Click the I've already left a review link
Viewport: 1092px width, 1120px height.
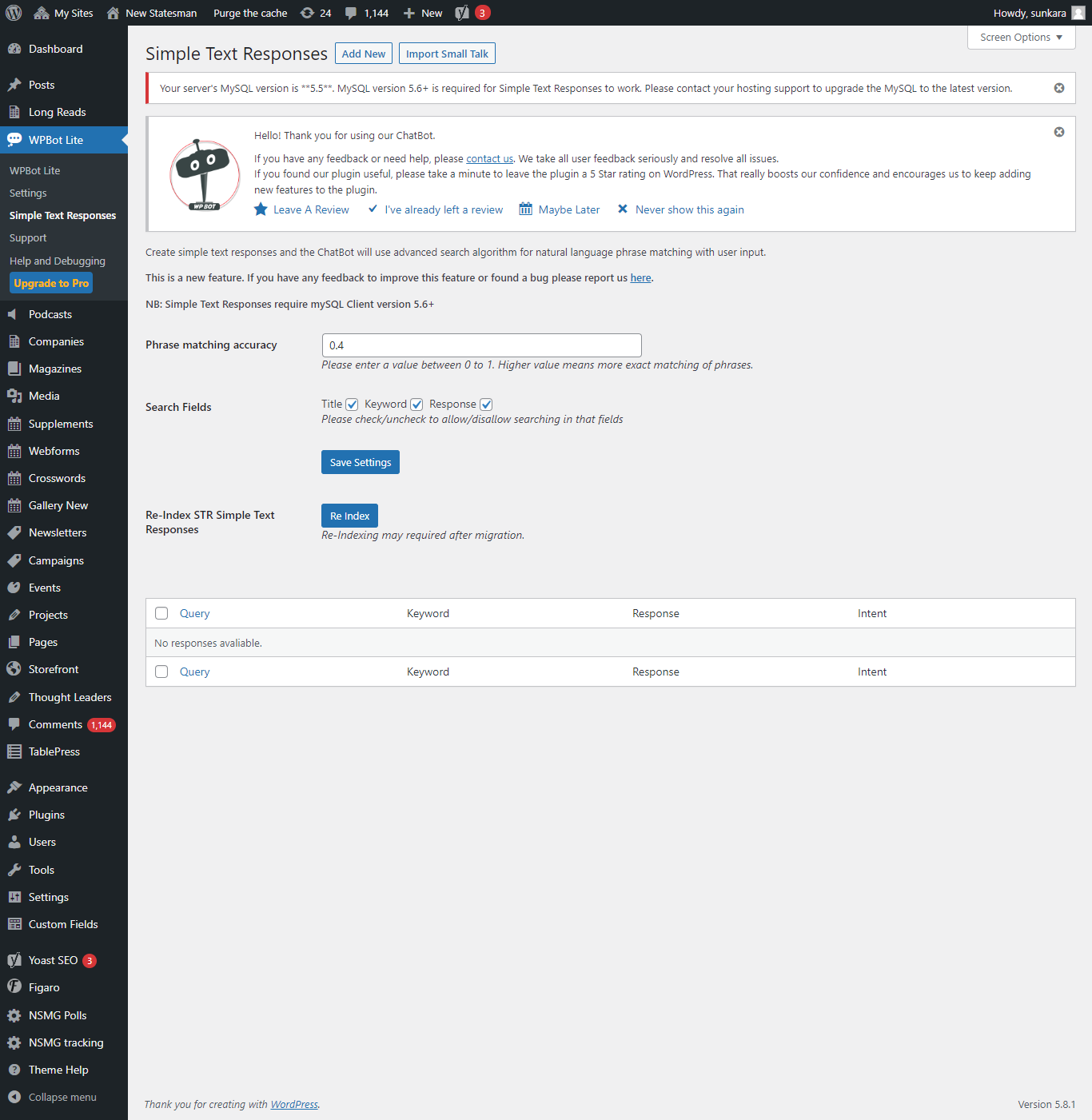444,209
